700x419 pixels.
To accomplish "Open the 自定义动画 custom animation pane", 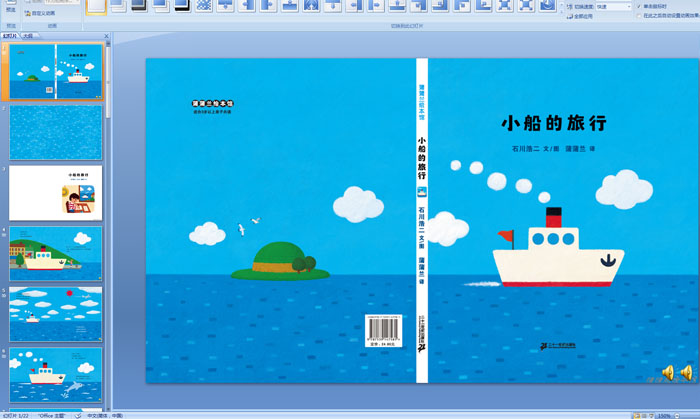I will coord(40,13).
